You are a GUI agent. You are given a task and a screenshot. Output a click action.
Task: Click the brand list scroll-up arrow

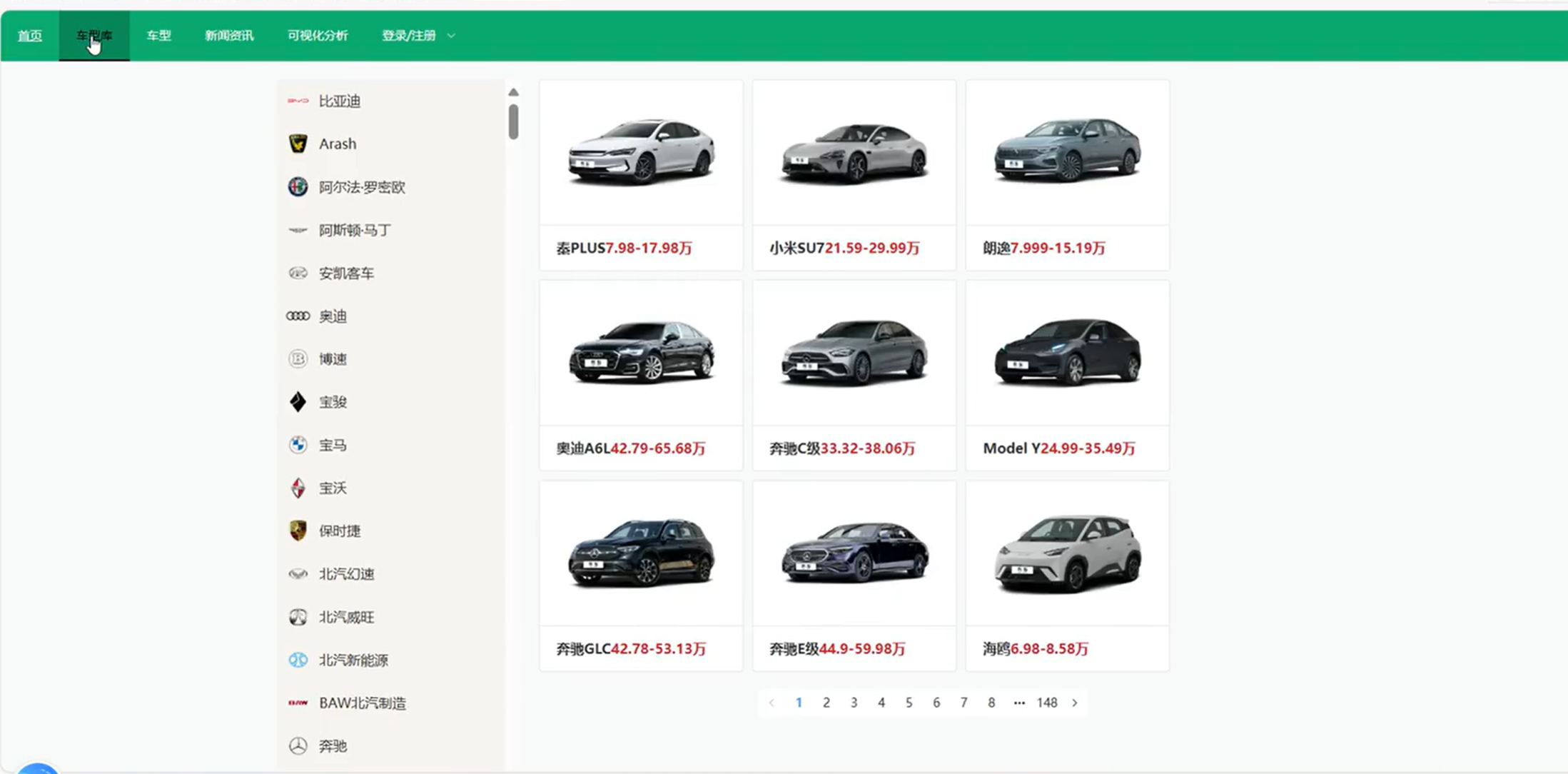513,92
